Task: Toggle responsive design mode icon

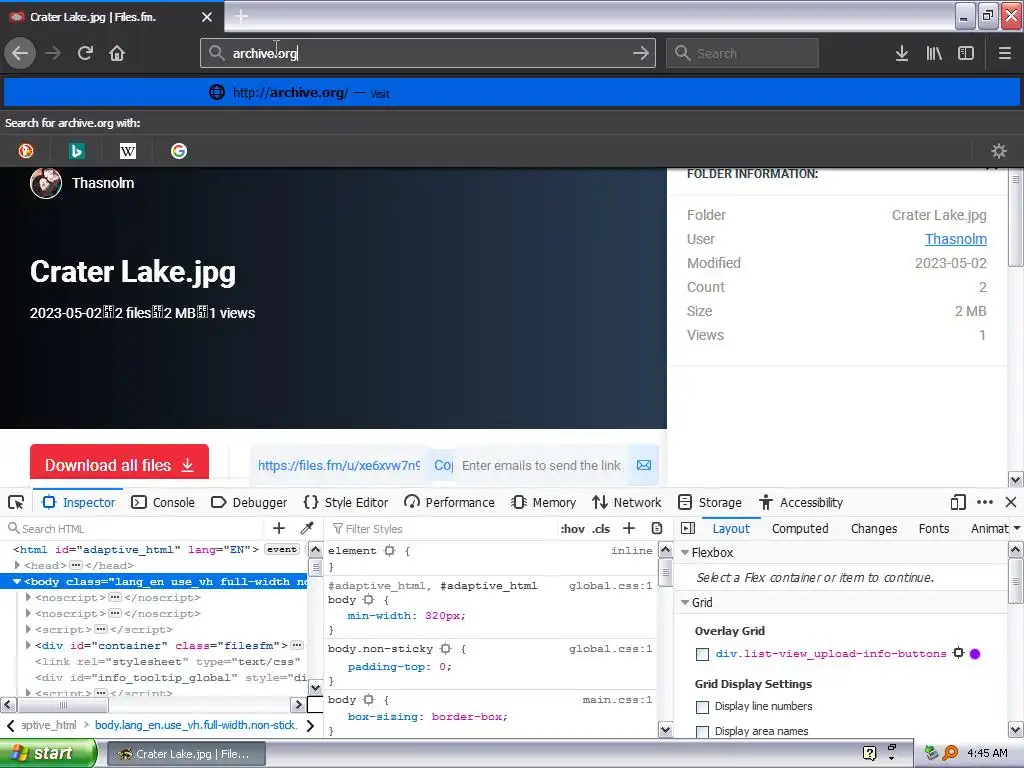Action: tap(958, 502)
